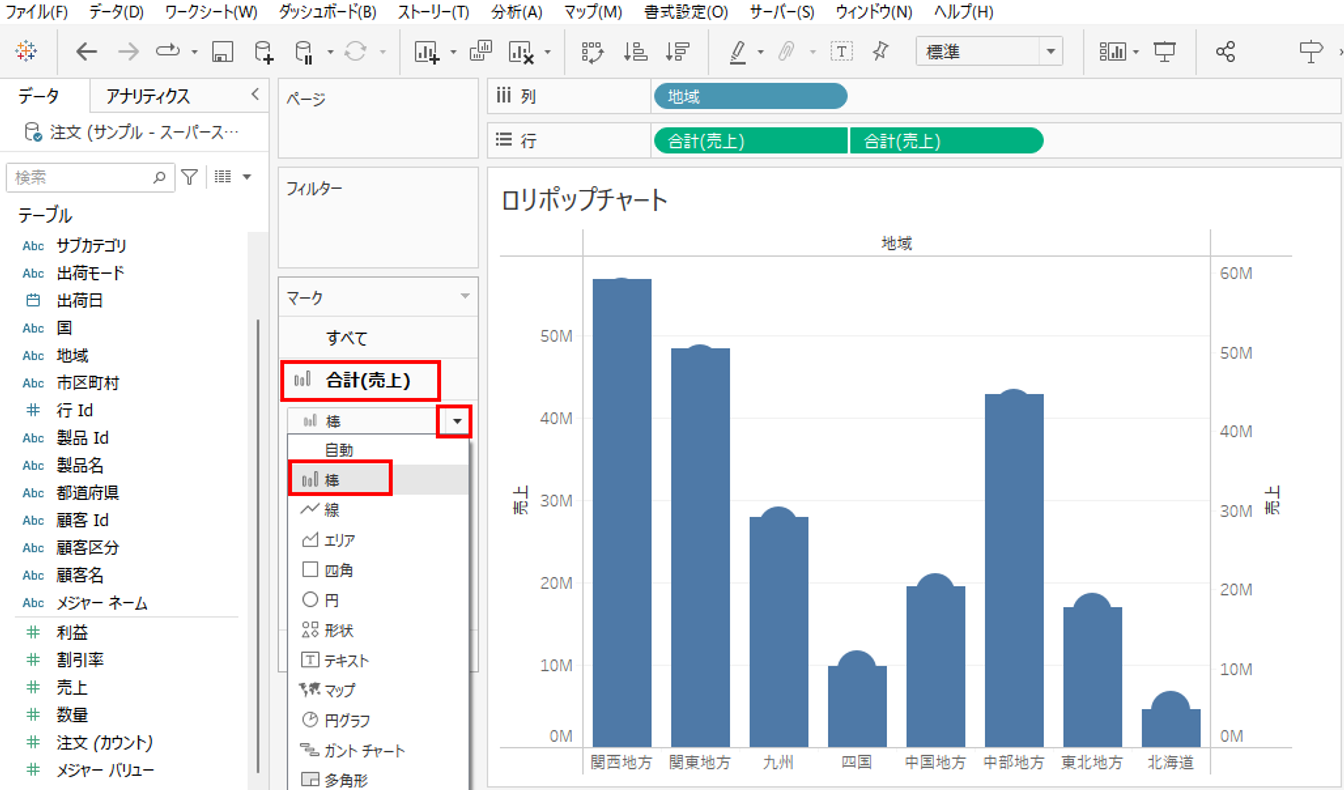
Task: Select 線 line mark type option
Action: 378,510
